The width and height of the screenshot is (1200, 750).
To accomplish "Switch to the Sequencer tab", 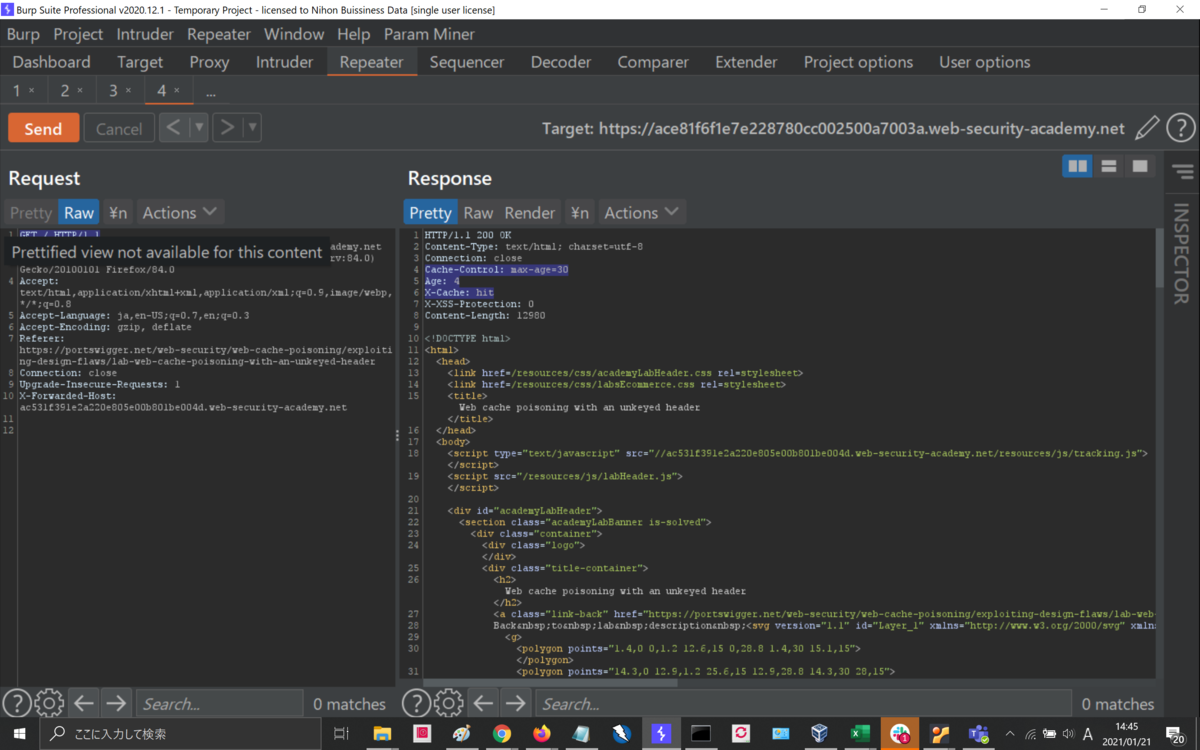I will [467, 62].
